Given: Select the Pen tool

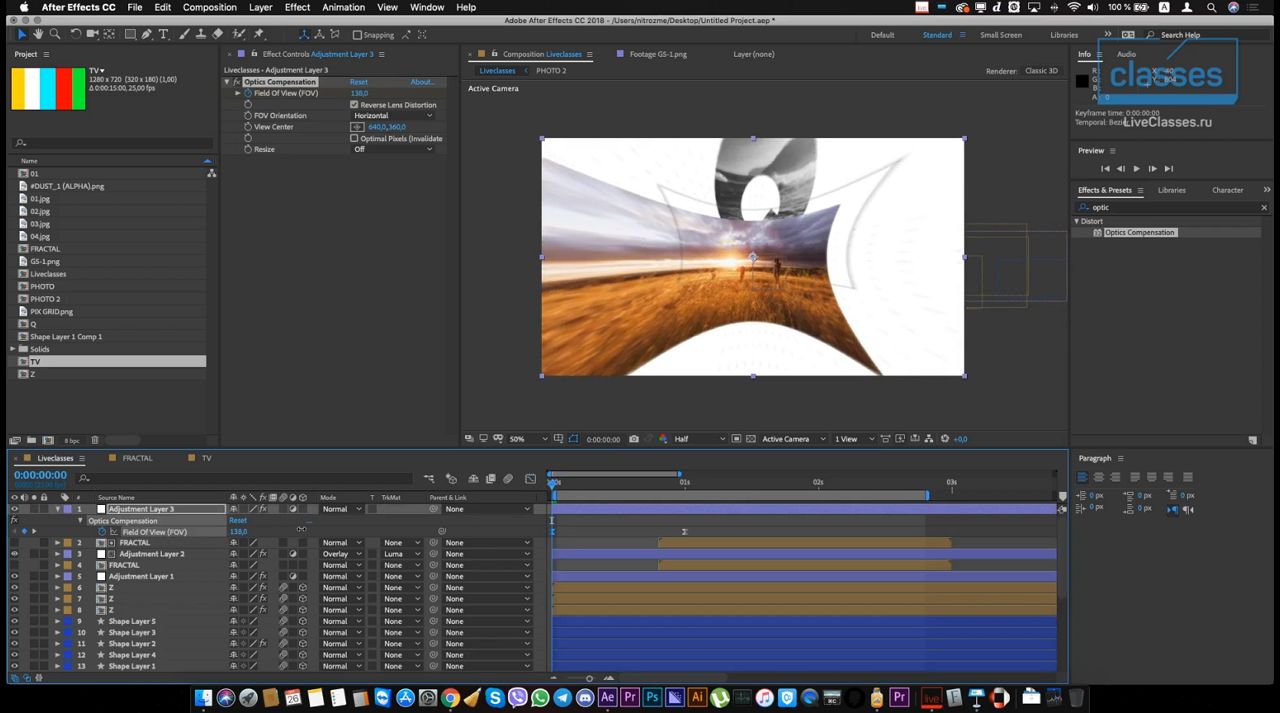Looking at the screenshot, I should click(146, 34).
